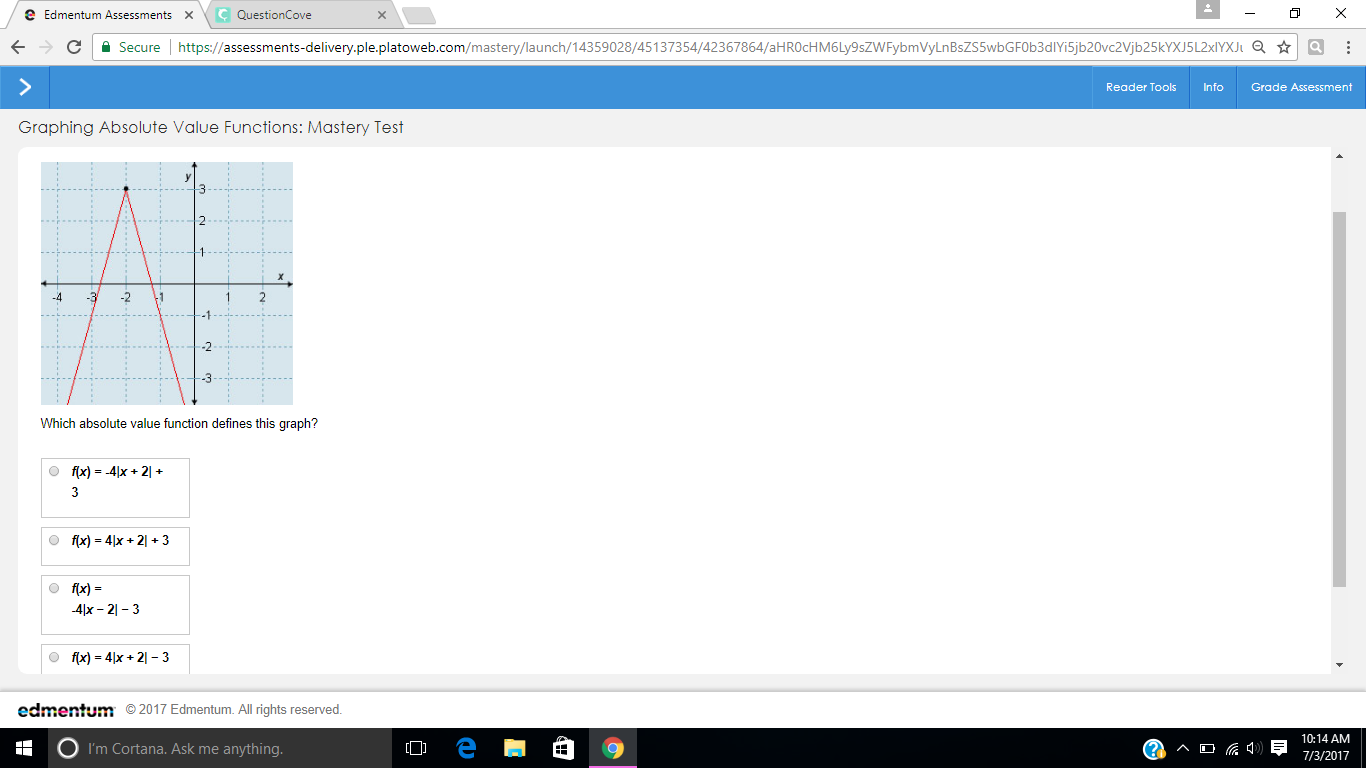Open the zoom magnifier icon in address bar
The width and height of the screenshot is (1366, 768).
[x=1259, y=47]
